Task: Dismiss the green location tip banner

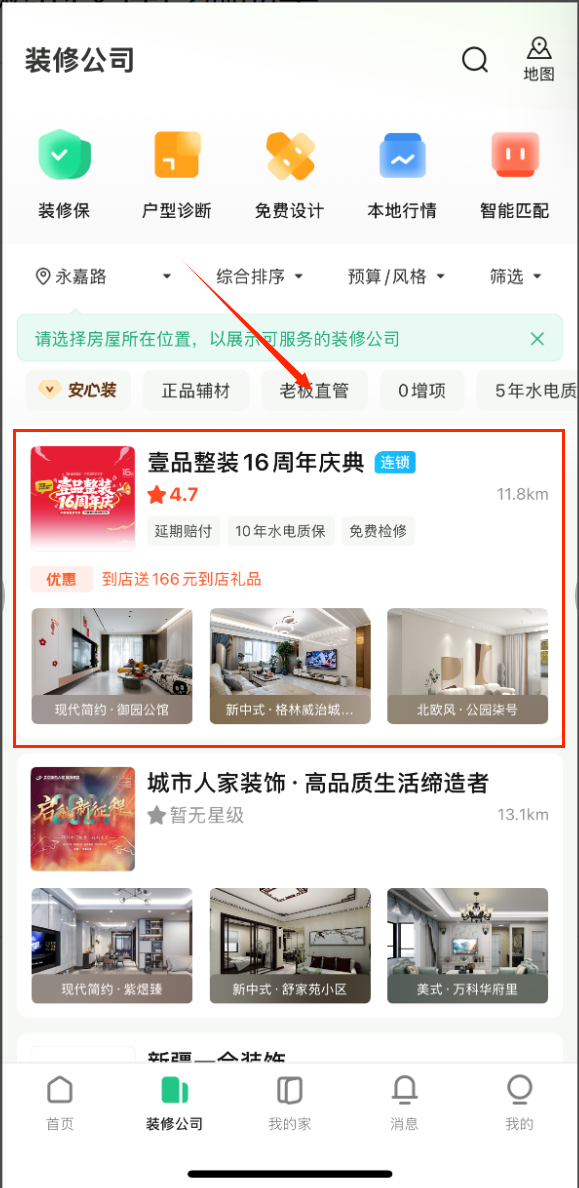Action: click(x=537, y=339)
